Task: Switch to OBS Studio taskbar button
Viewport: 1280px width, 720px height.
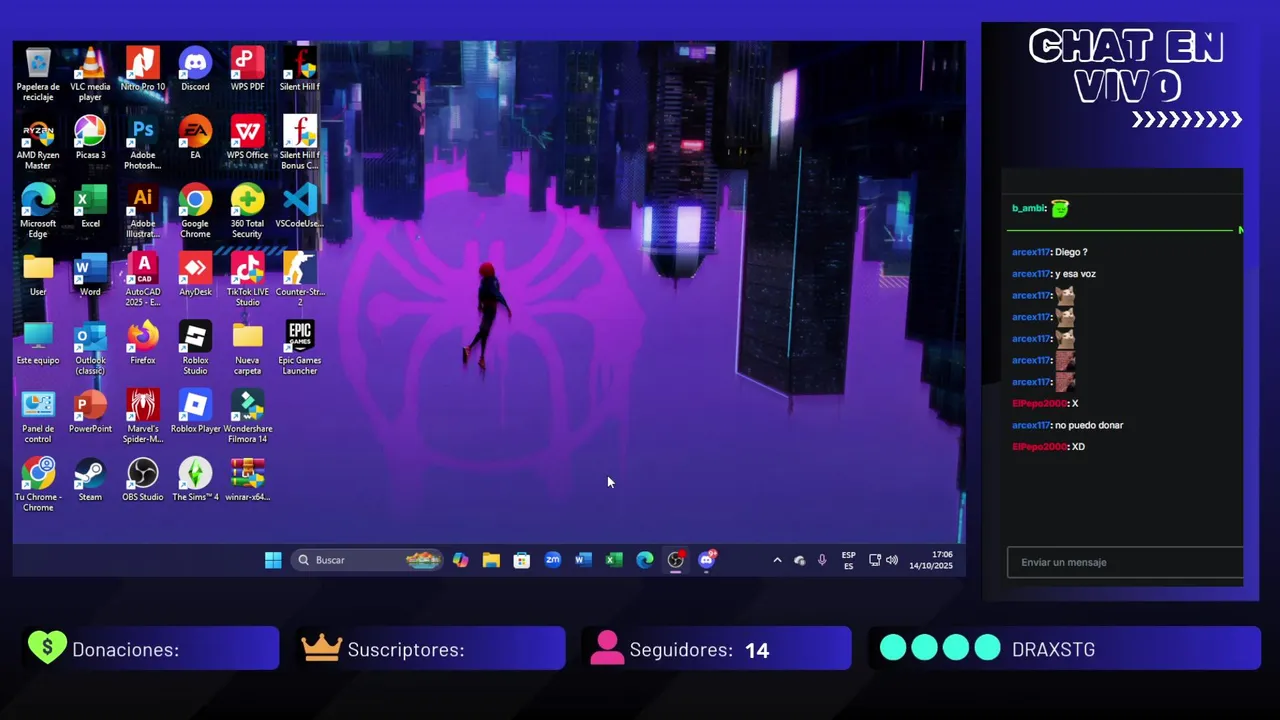Action: click(676, 560)
